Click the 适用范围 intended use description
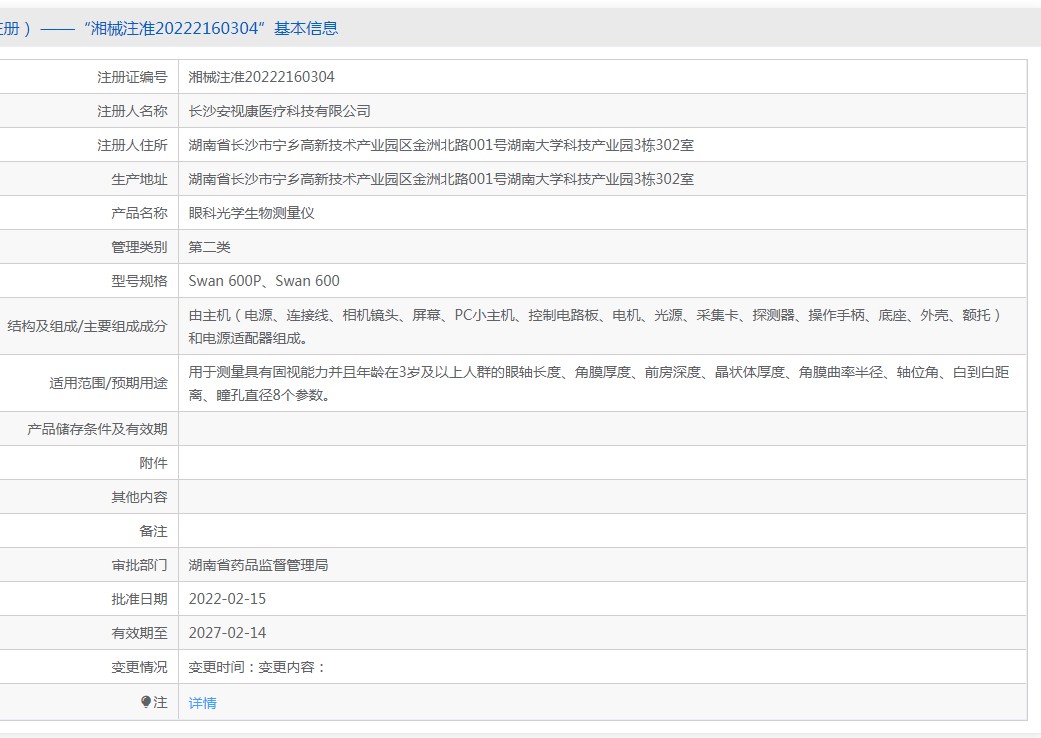Screen dimensions: 1041x738 click(x=599, y=383)
